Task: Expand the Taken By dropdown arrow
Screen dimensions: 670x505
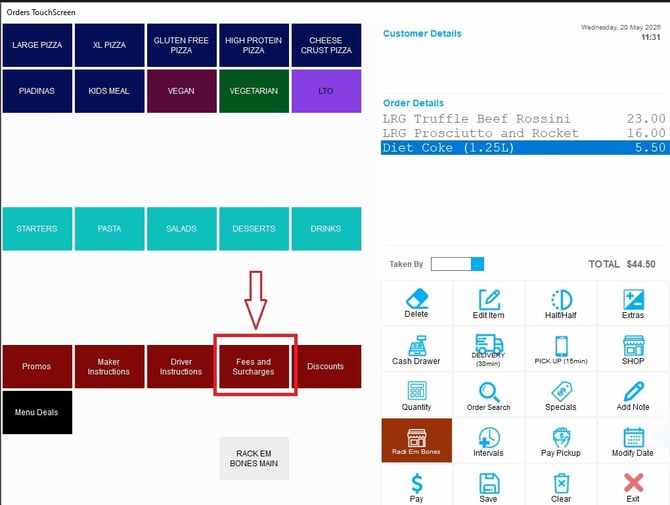Action: (477, 264)
